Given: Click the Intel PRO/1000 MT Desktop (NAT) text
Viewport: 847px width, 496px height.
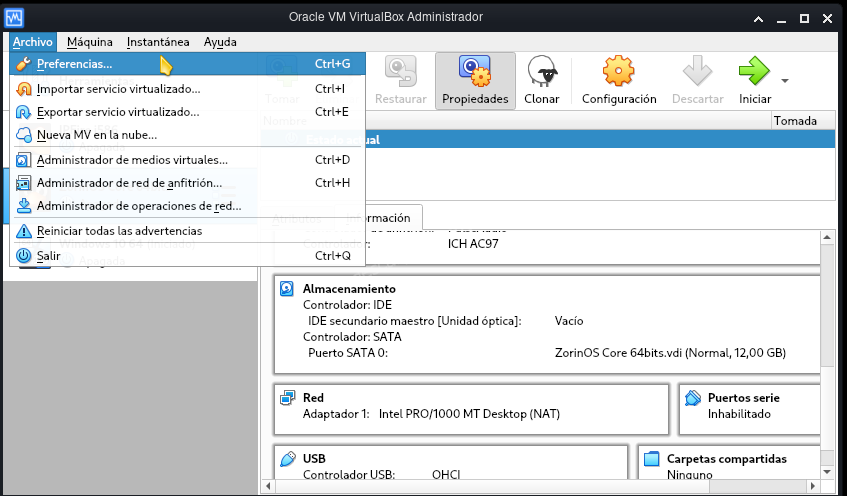Looking at the screenshot, I should [469, 414].
